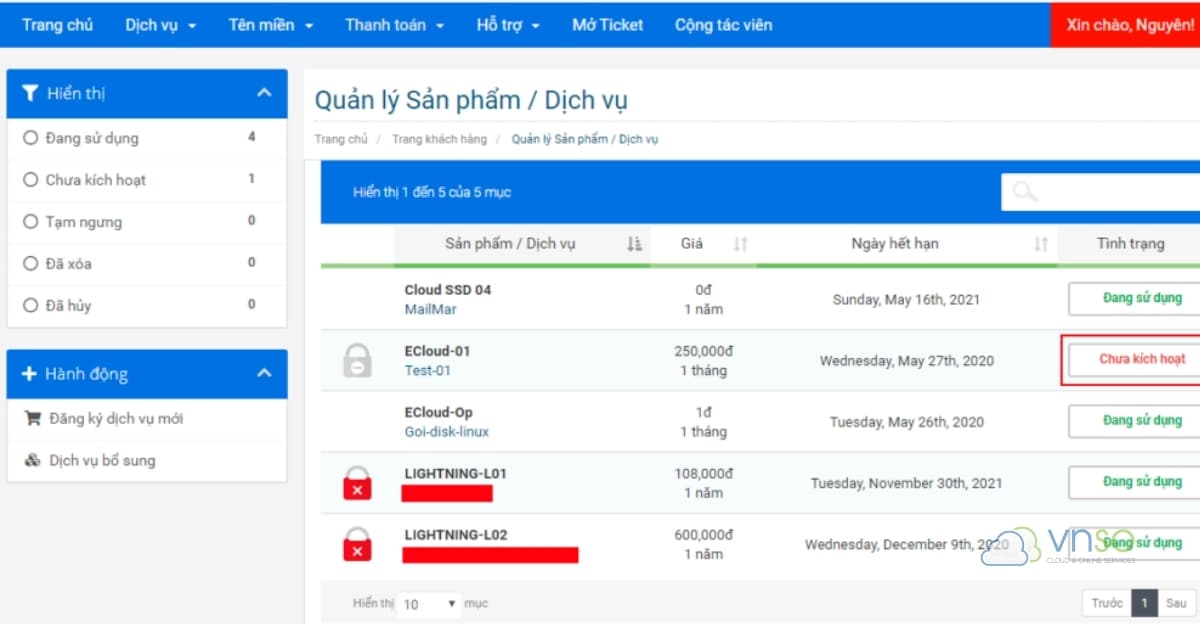Select the Đang sử dụng filter radio
This screenshot has width=1200, height=624.
click(x=30, y=138)
